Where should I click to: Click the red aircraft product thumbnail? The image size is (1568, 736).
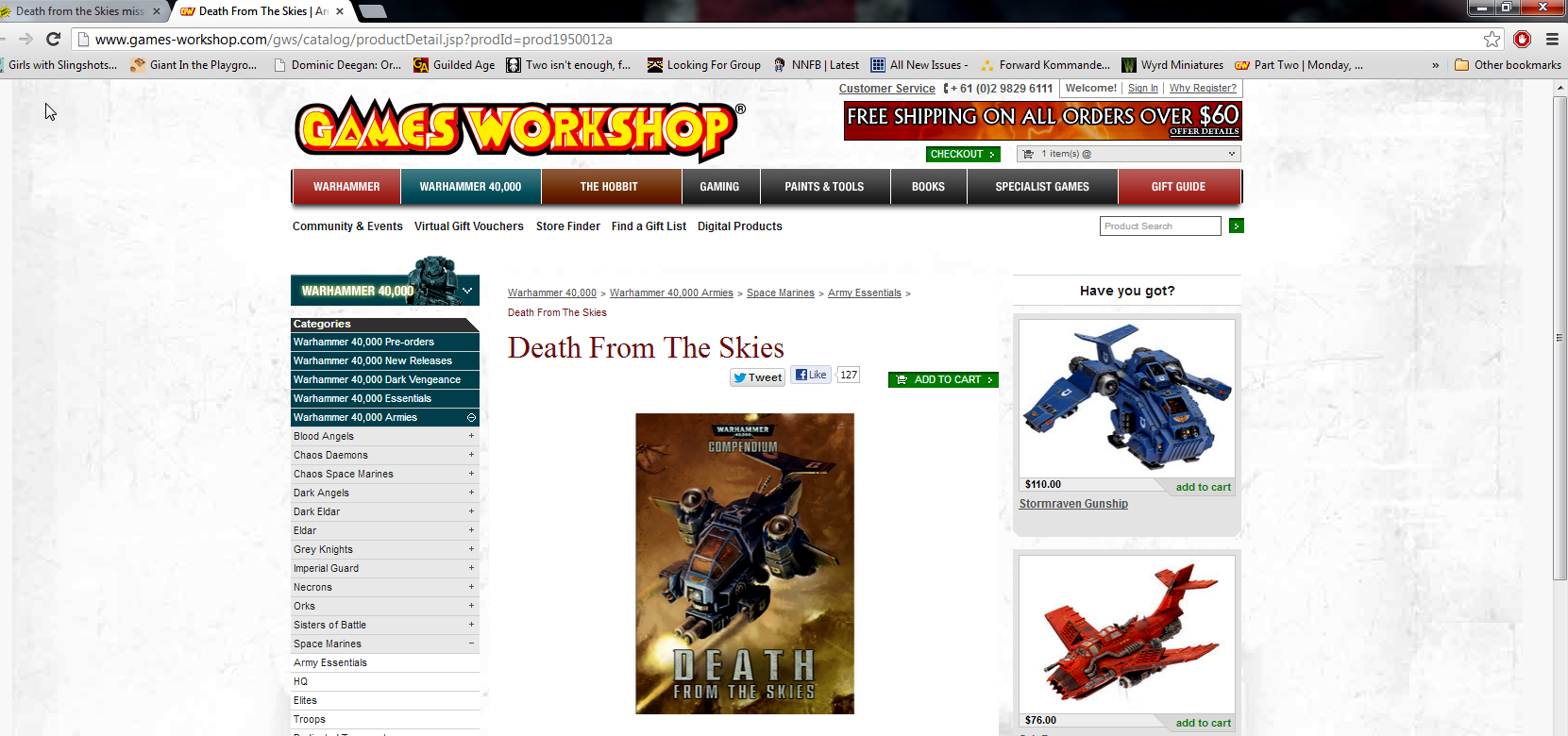[x=1127, y=634]
